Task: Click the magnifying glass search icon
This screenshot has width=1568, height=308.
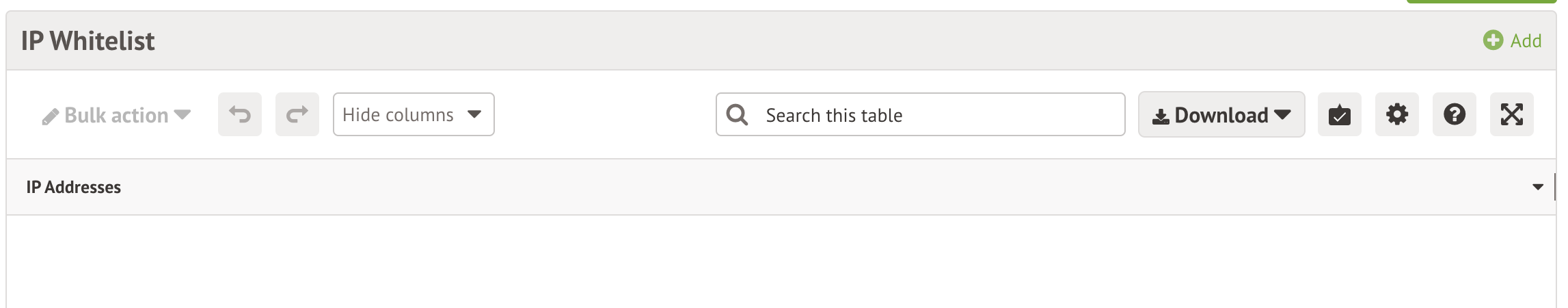Action: tap(737, 114)
